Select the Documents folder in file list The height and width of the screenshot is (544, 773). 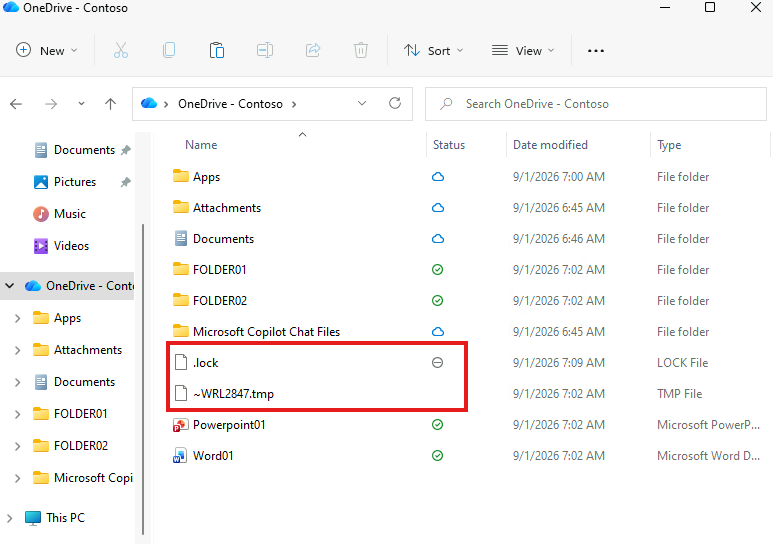[x=223, y=239]
